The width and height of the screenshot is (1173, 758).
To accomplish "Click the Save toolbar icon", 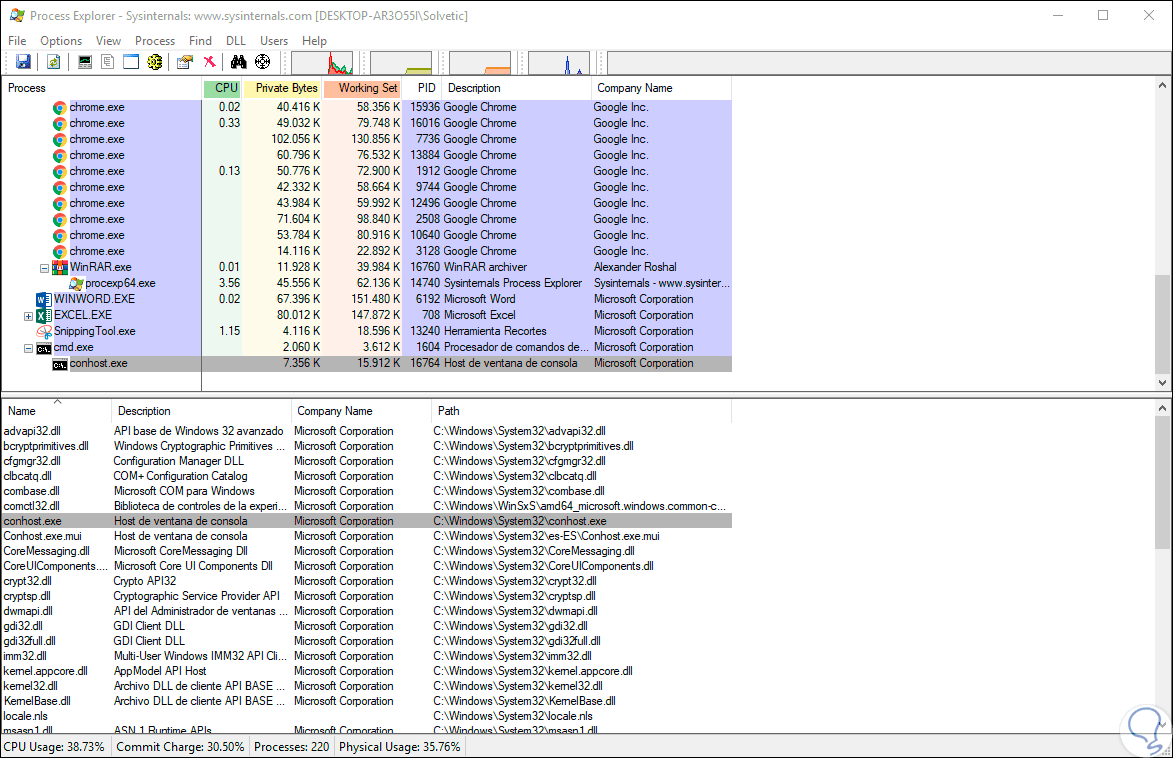I will 23,62.
